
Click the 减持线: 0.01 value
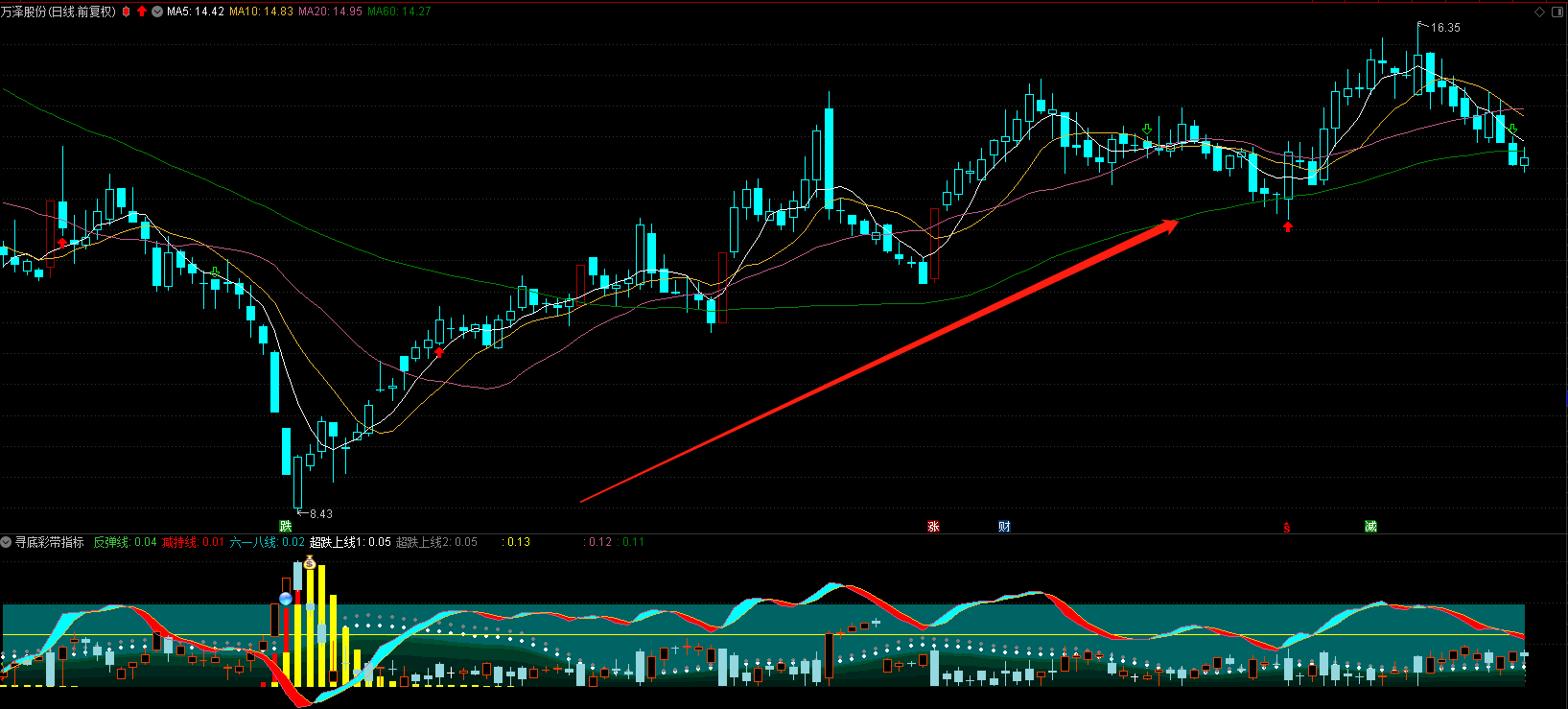click(x=193, y=542)
